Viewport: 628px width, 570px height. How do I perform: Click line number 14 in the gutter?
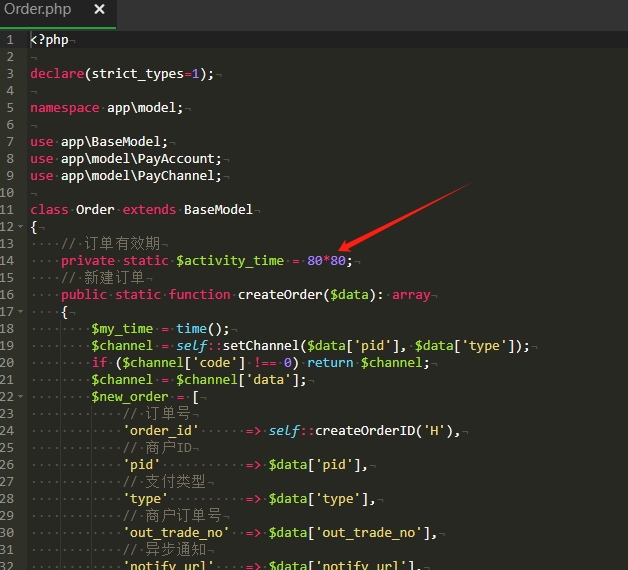pyautogui.click(x=7, y=261)
